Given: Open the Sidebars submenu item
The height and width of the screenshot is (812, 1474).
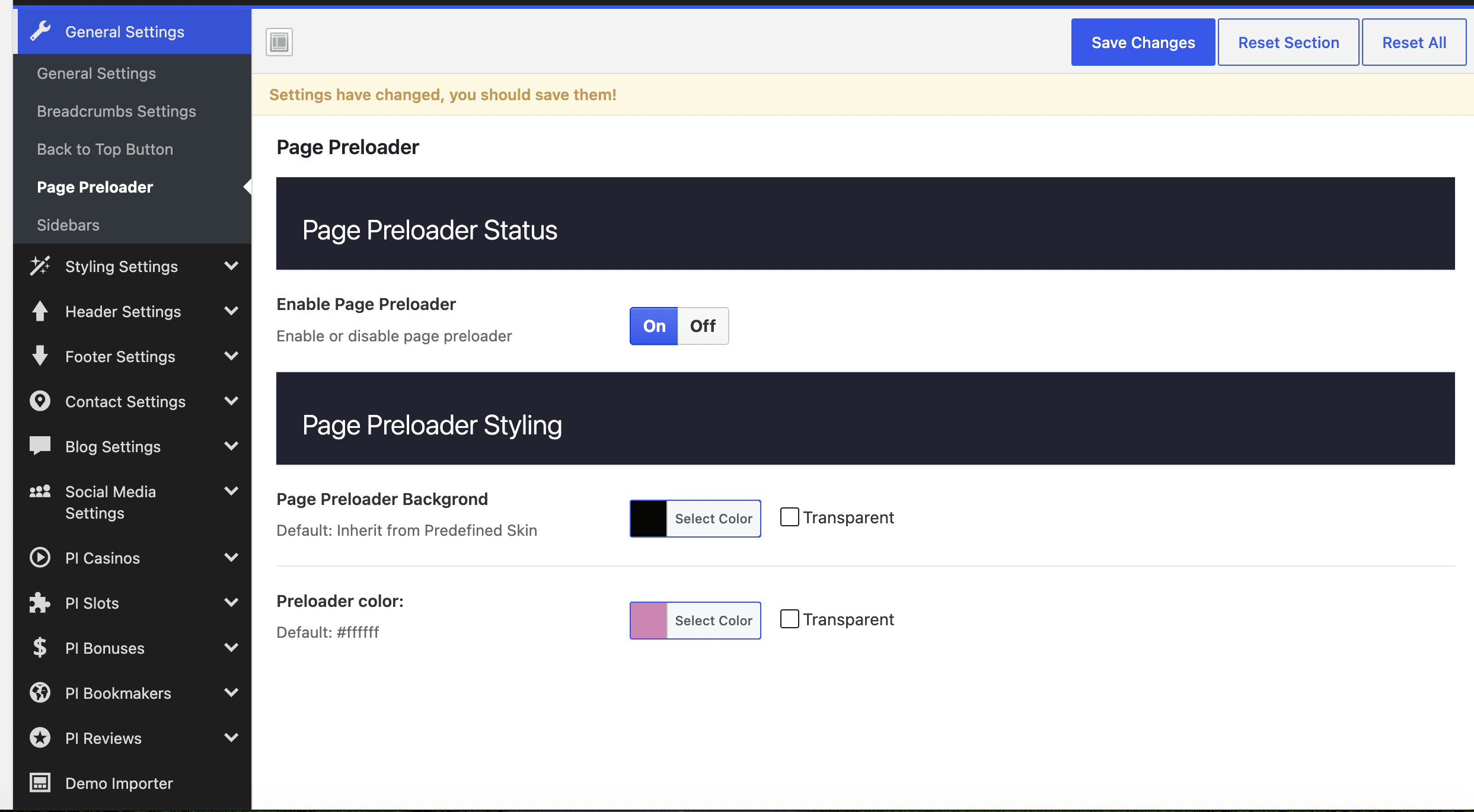Looking at the screenshot, I should point(68,225).
